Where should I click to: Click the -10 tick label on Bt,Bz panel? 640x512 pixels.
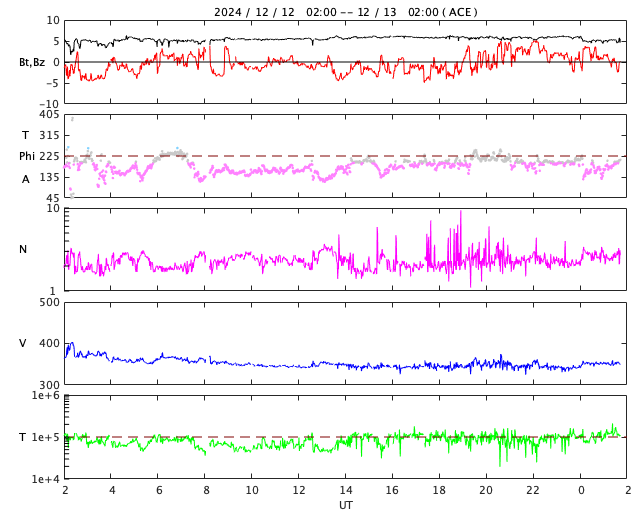click(49, 103)
